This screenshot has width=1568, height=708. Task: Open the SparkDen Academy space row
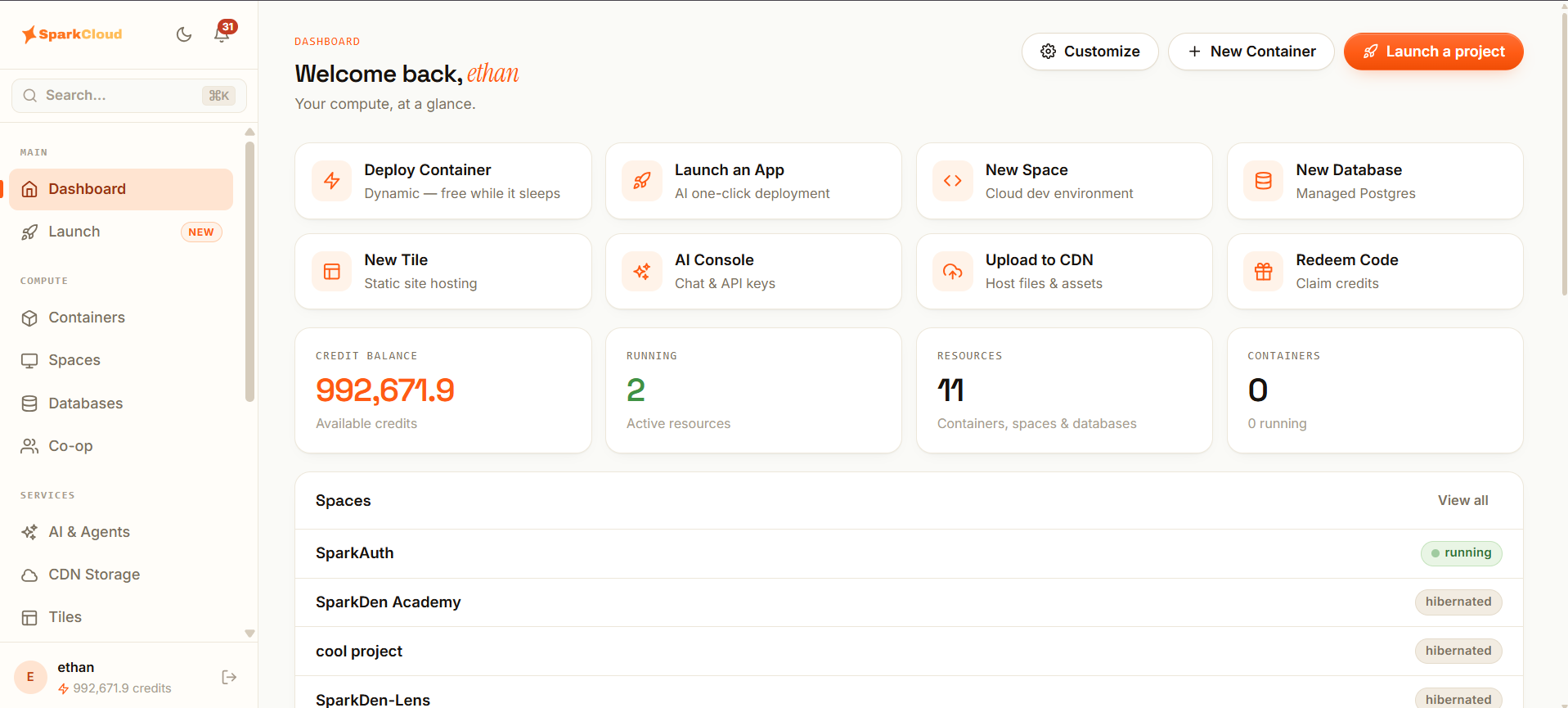(x=909, y=602)
